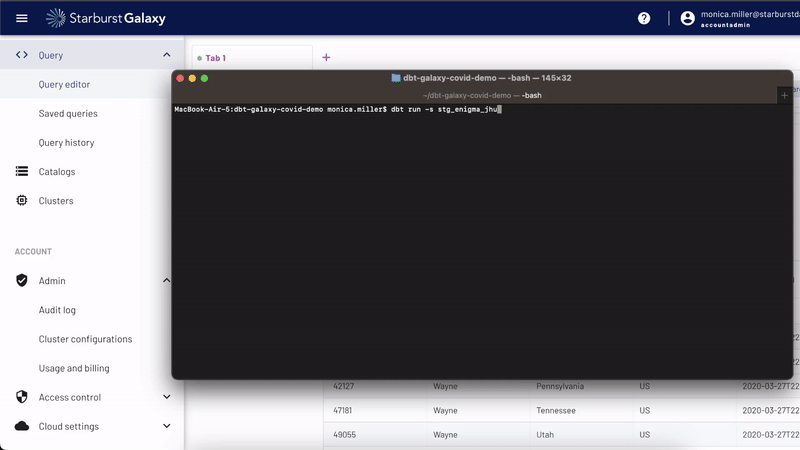The height and width of the screenshot is (450, 800).
Task: Click the terminal command line text
Action: point(337,109)
